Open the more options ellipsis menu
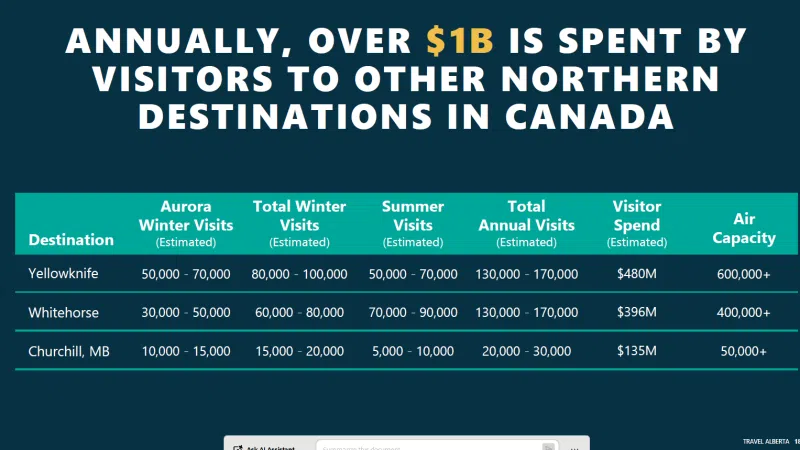The width and height of the screenshot is (800, 450). pos(575,446)
